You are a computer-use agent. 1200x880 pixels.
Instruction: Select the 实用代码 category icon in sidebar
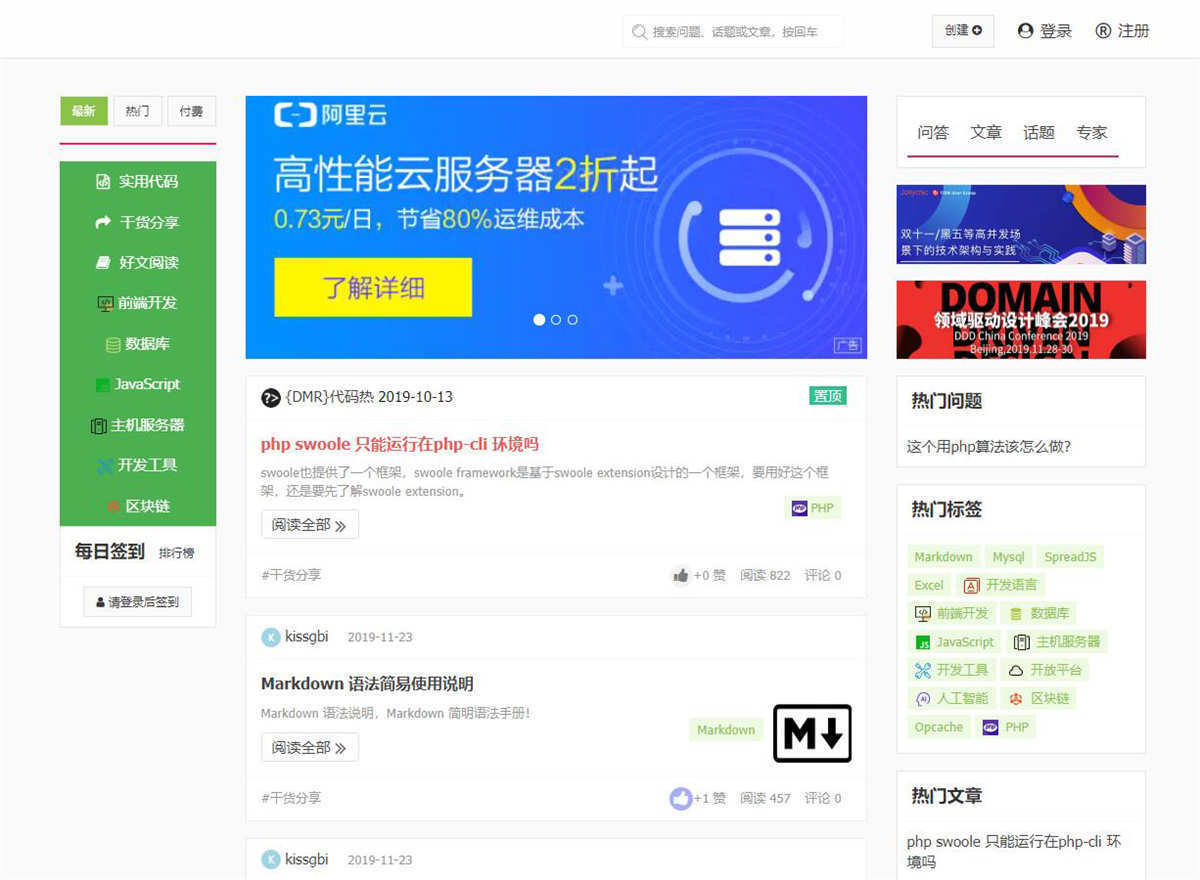point(105,181)
